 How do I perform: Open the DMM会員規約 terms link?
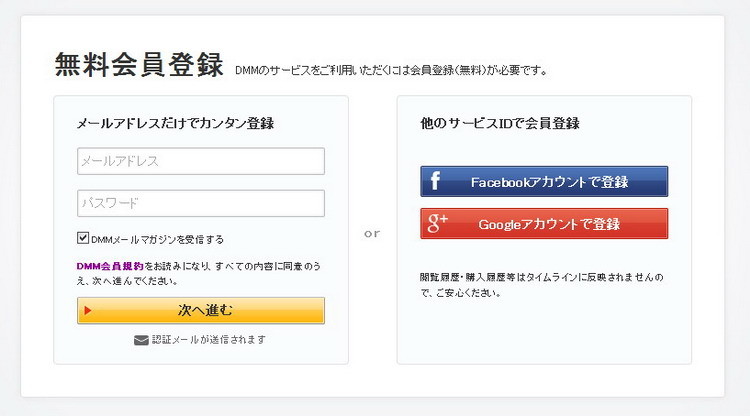pyautogui.click(x=110, y=266)
